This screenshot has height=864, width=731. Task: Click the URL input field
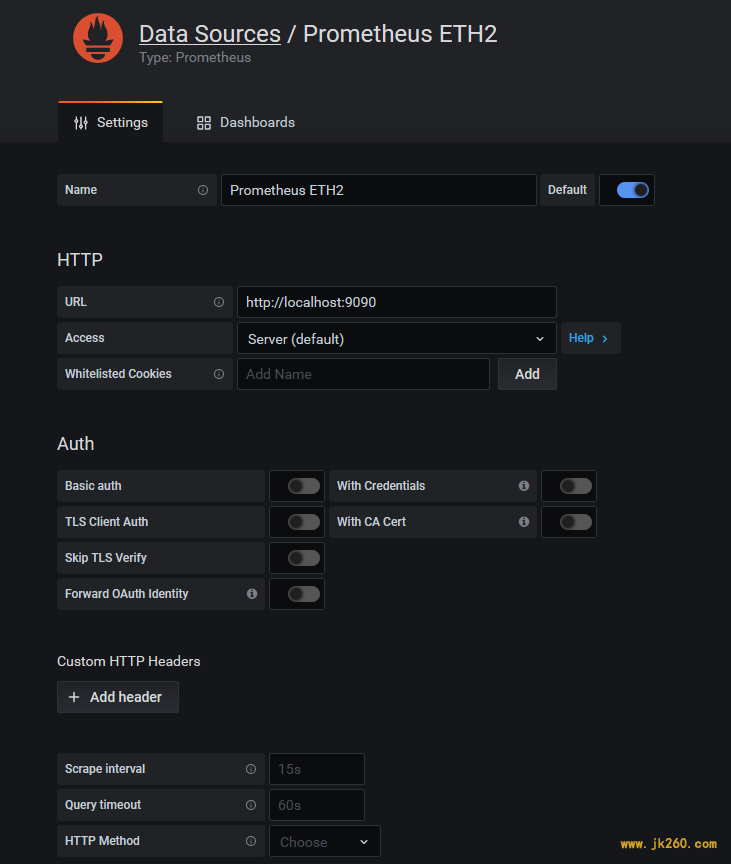click(x=397, y=302)
